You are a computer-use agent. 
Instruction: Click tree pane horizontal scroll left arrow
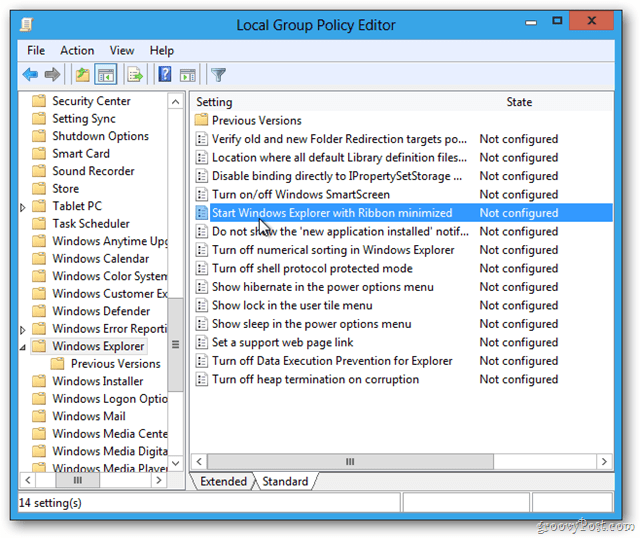pos(27,480)
